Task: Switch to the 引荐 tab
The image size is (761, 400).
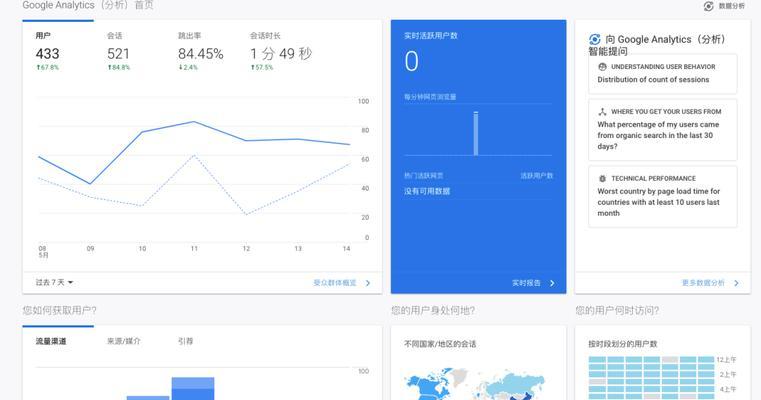Action: [185, 341]
